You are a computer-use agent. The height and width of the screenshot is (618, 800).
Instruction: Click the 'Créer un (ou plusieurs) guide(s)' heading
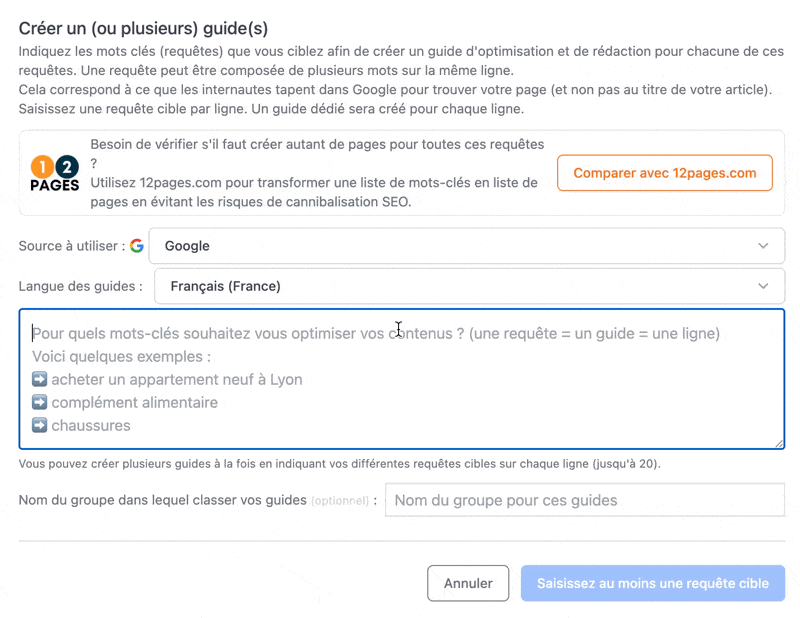point(143,28)
